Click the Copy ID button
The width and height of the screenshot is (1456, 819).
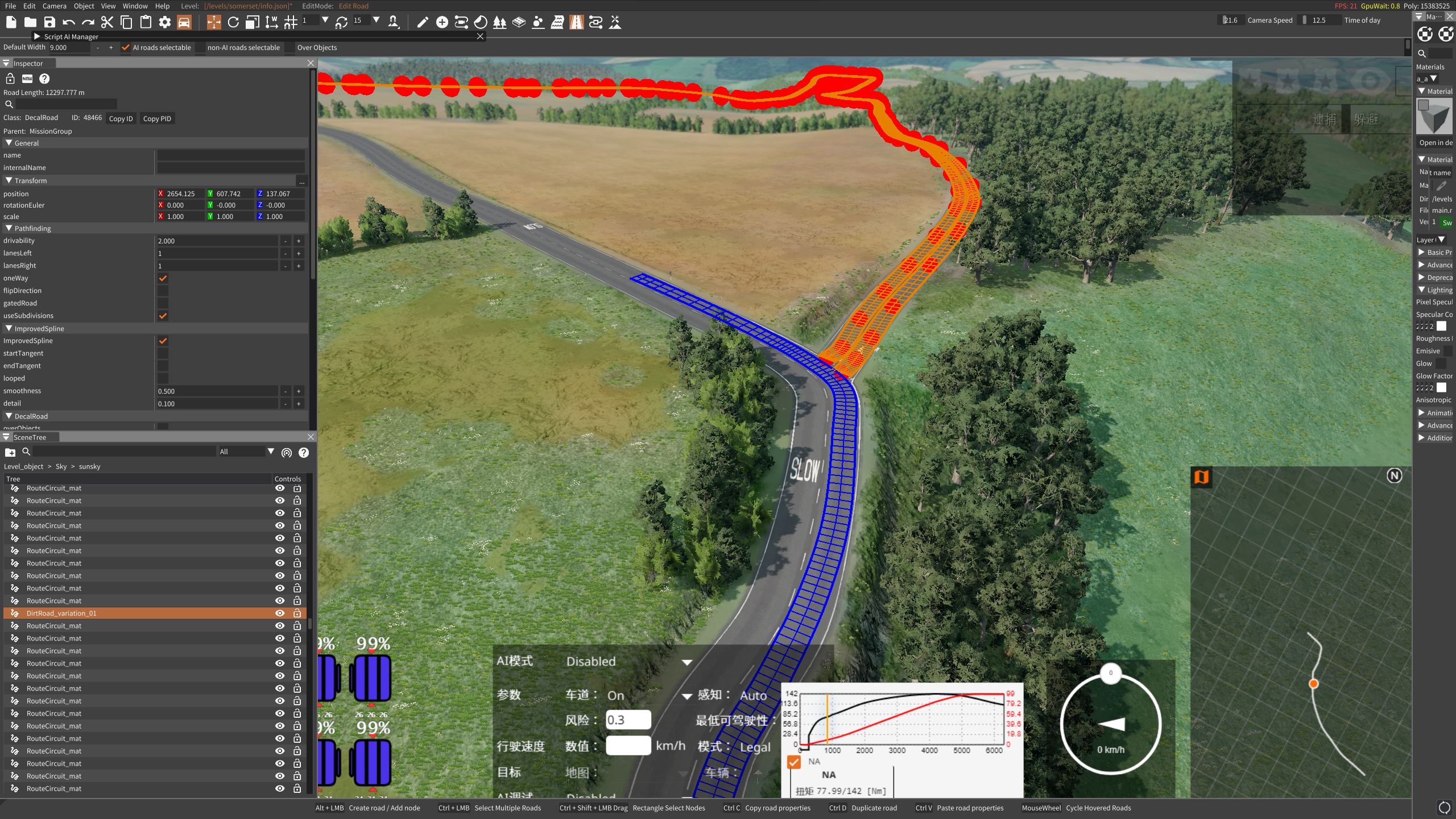pyautogui.click(x=121, y=118)
